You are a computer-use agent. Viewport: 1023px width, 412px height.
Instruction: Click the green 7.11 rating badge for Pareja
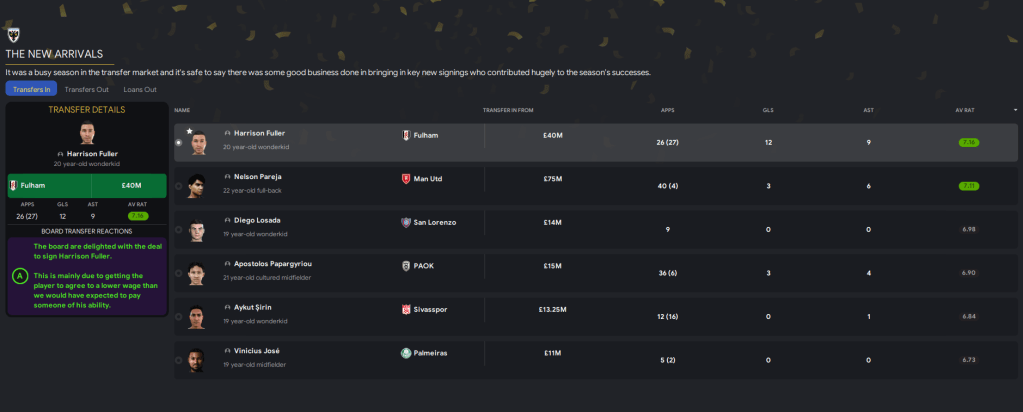tap(968, 186)
